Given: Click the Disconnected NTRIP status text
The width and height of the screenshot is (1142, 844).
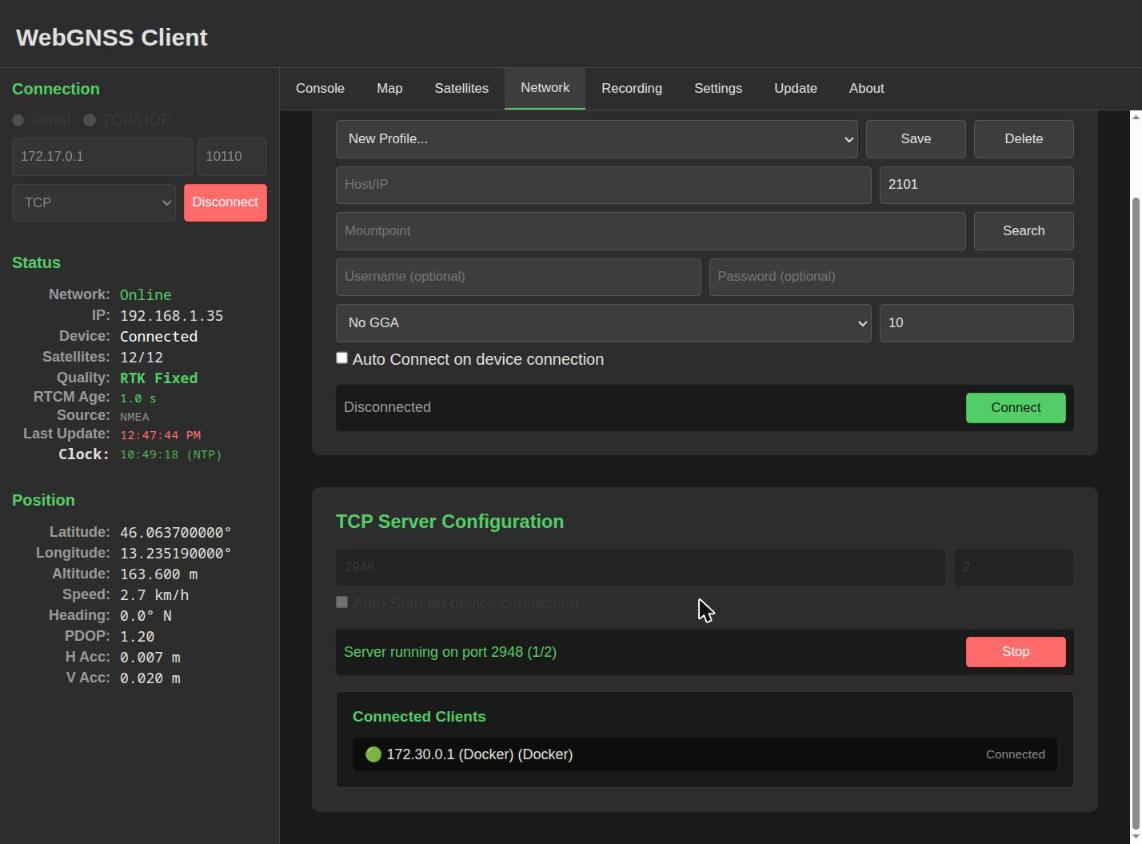Looking at the screenshot, I should [x=387, y=408].
